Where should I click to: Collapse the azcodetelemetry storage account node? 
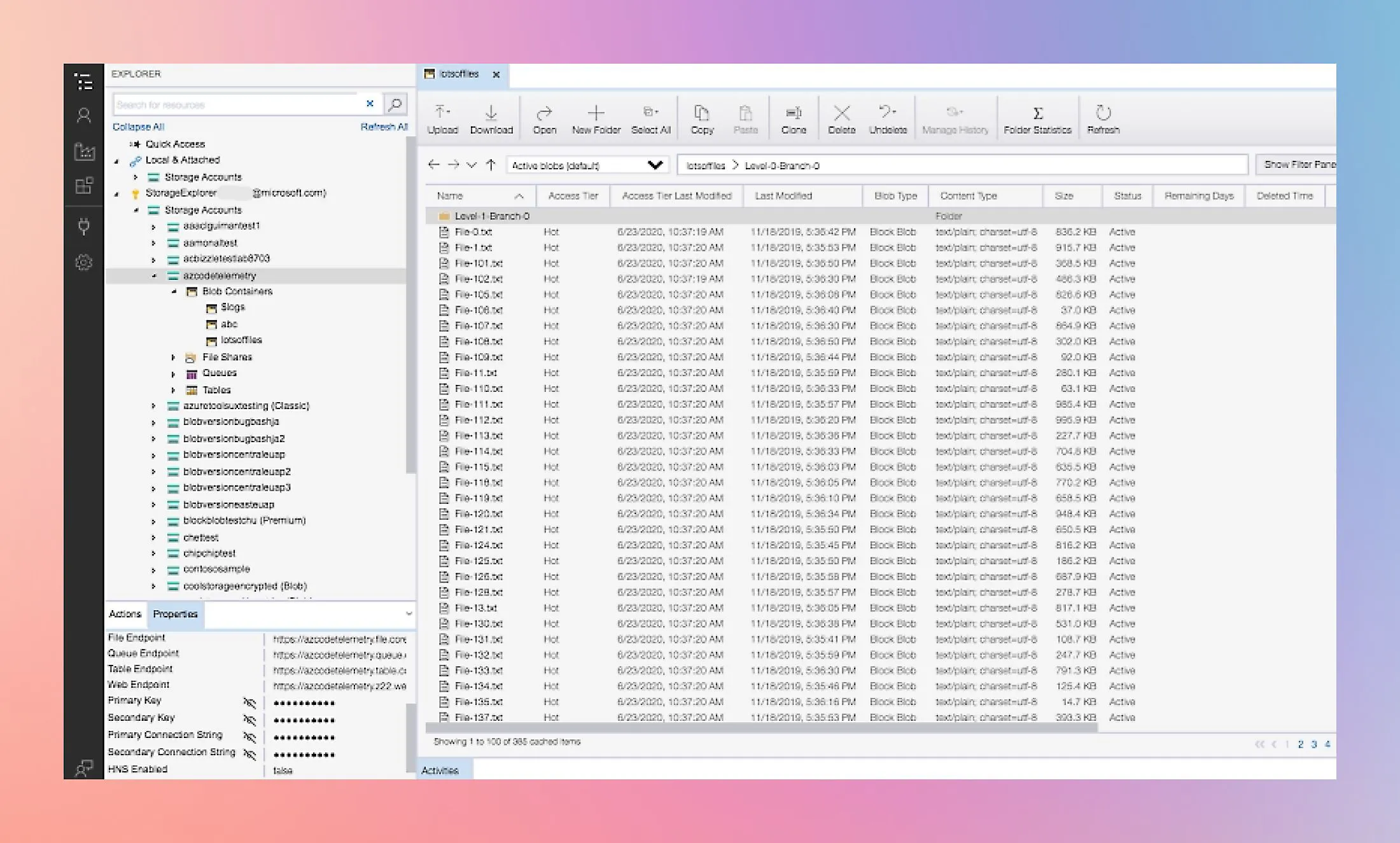tap(154, 276)
